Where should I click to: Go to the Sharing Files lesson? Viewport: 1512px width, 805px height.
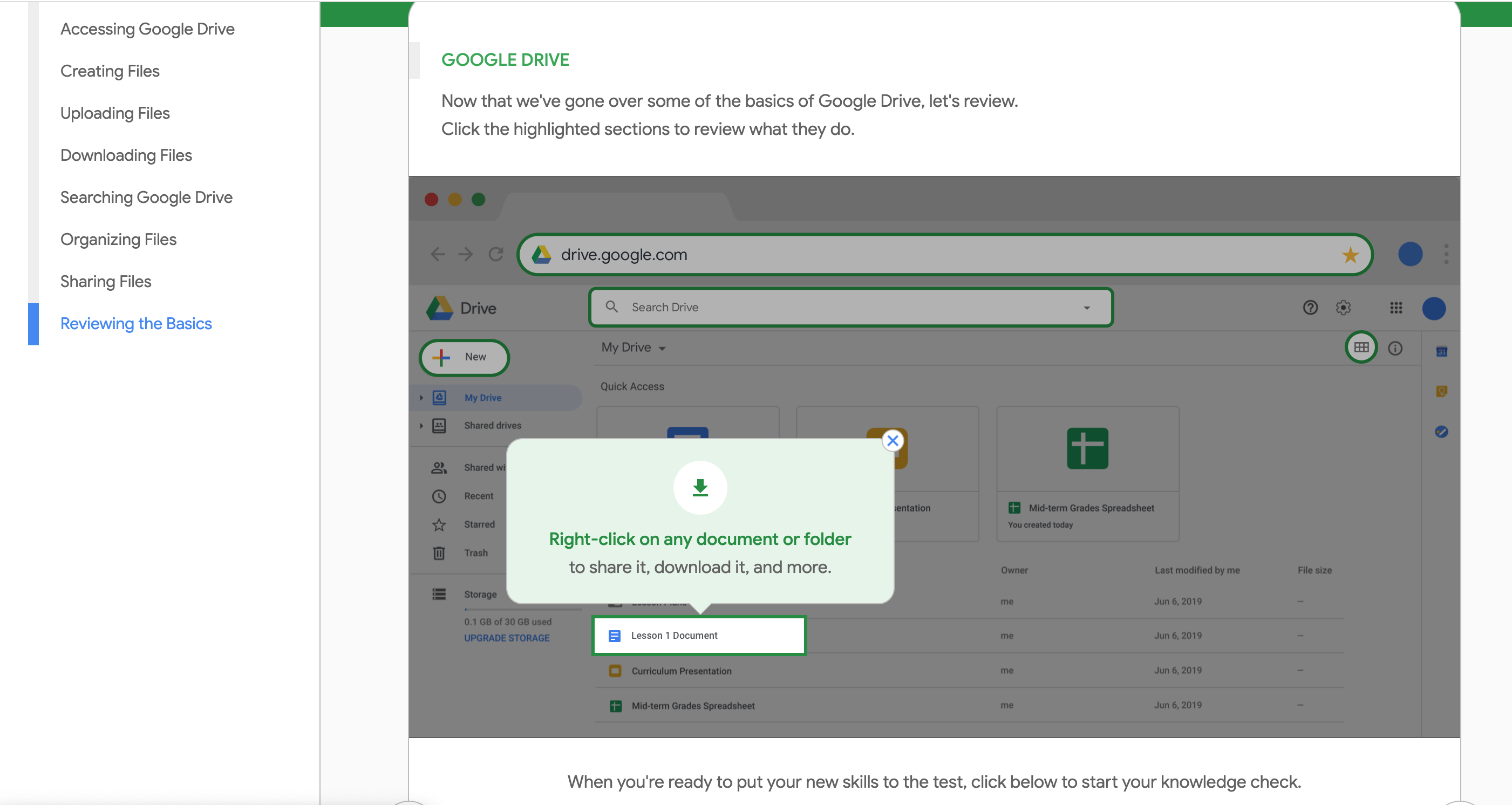(106, 282)
